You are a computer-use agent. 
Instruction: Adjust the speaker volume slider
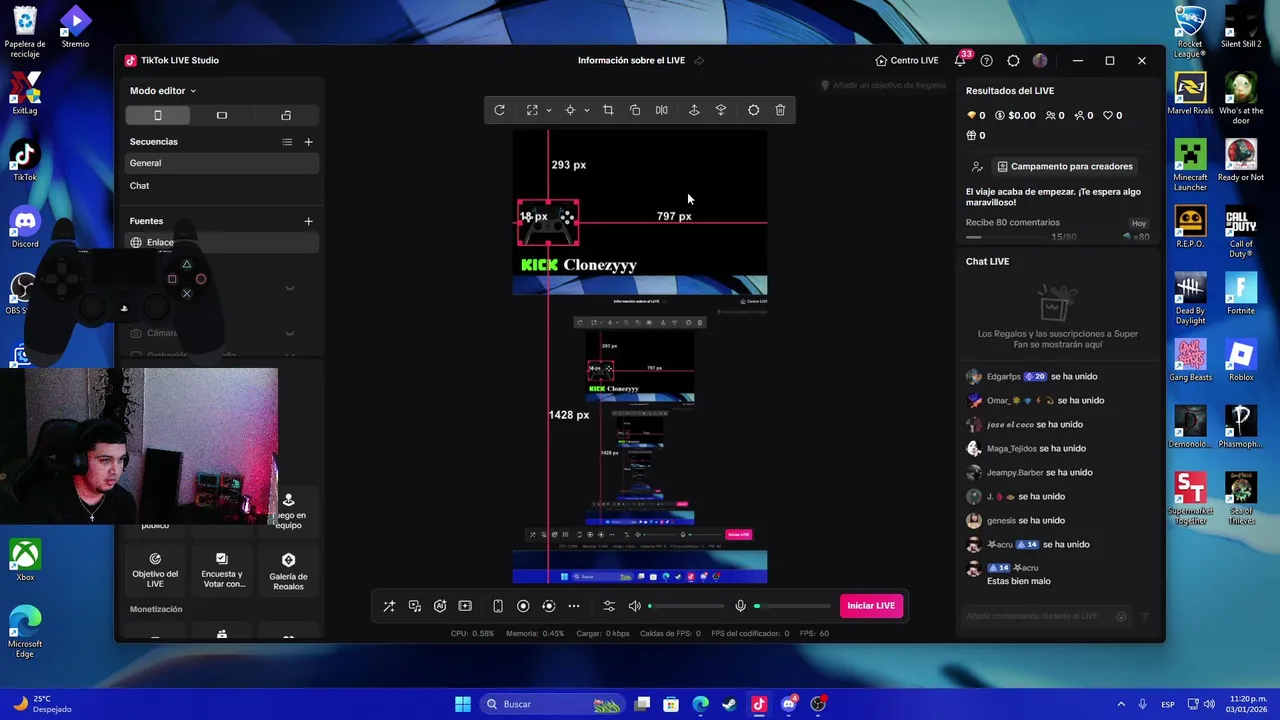pyautogui.click(x=687, y=606)
